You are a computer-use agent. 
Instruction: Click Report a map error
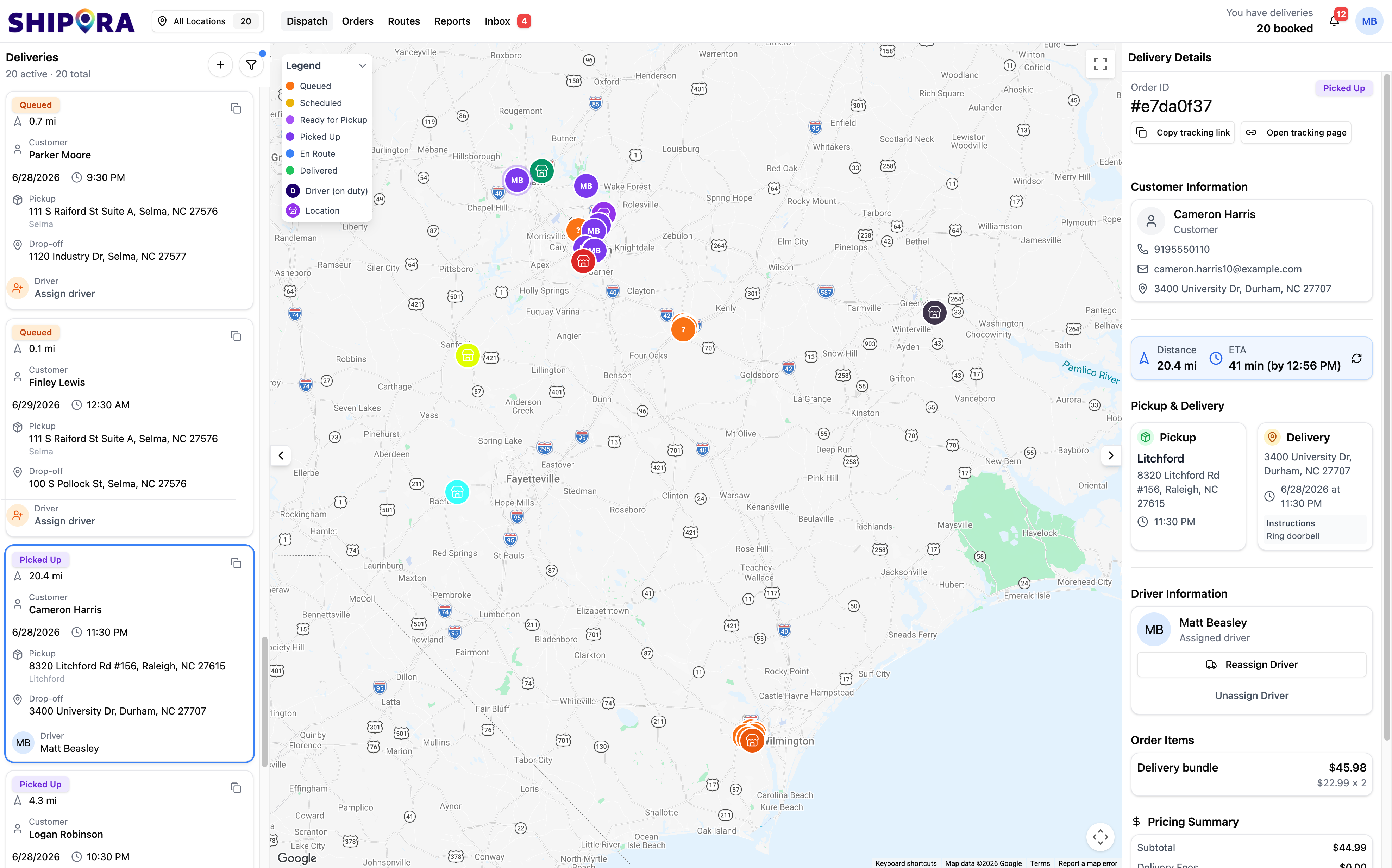tap(1087, 863)
